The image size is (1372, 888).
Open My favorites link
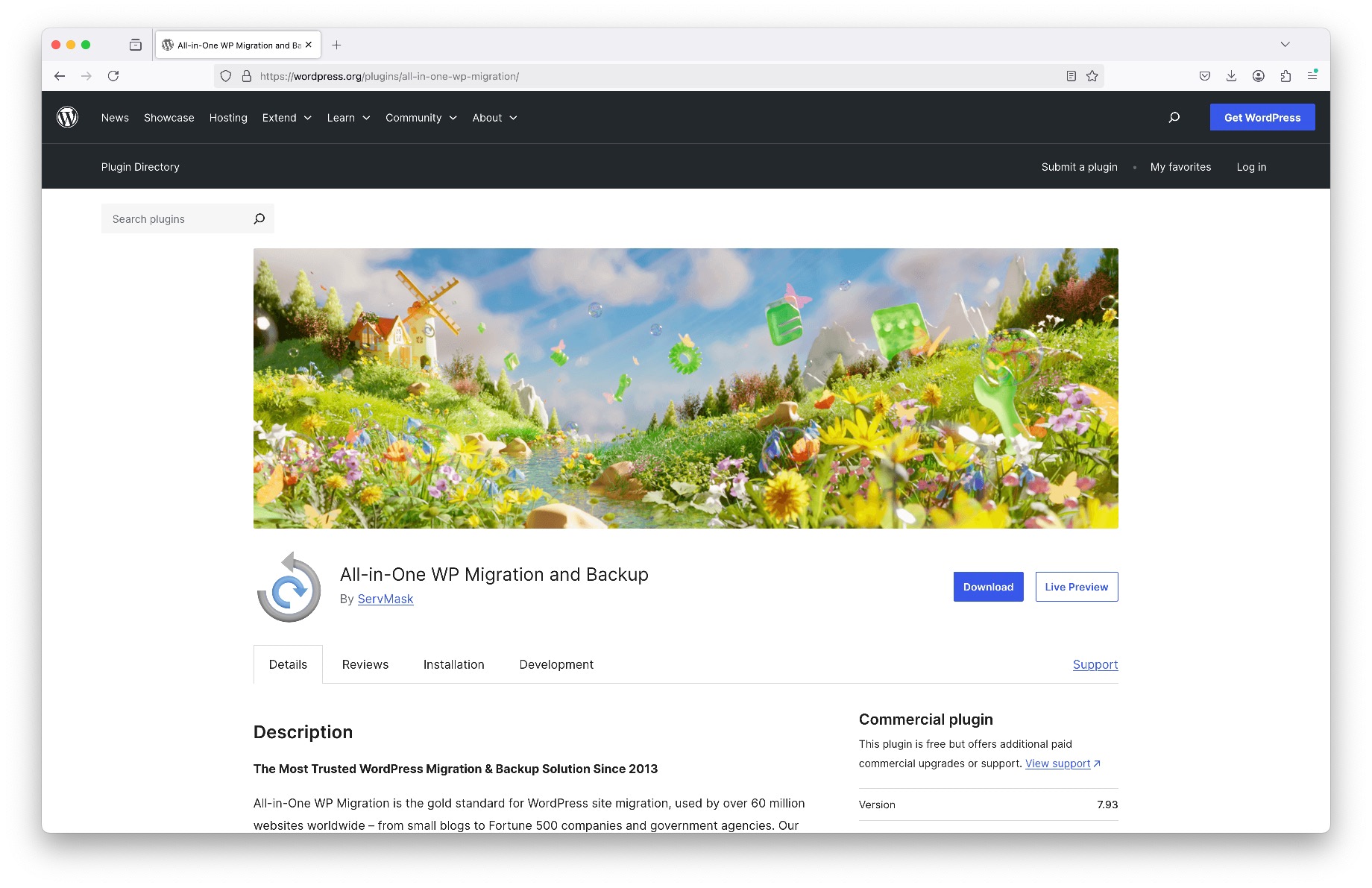click(1181, 167)
